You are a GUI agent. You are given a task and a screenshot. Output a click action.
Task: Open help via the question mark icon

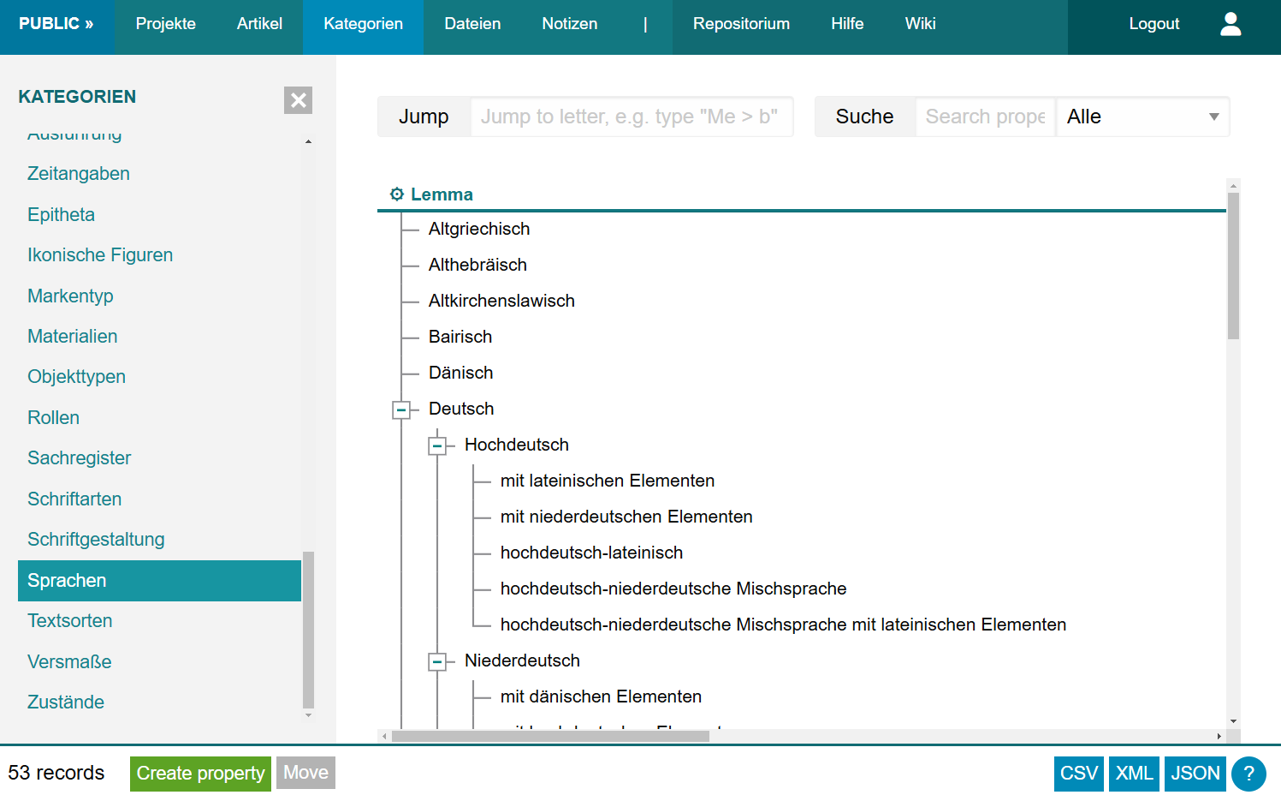[1248, 773]
